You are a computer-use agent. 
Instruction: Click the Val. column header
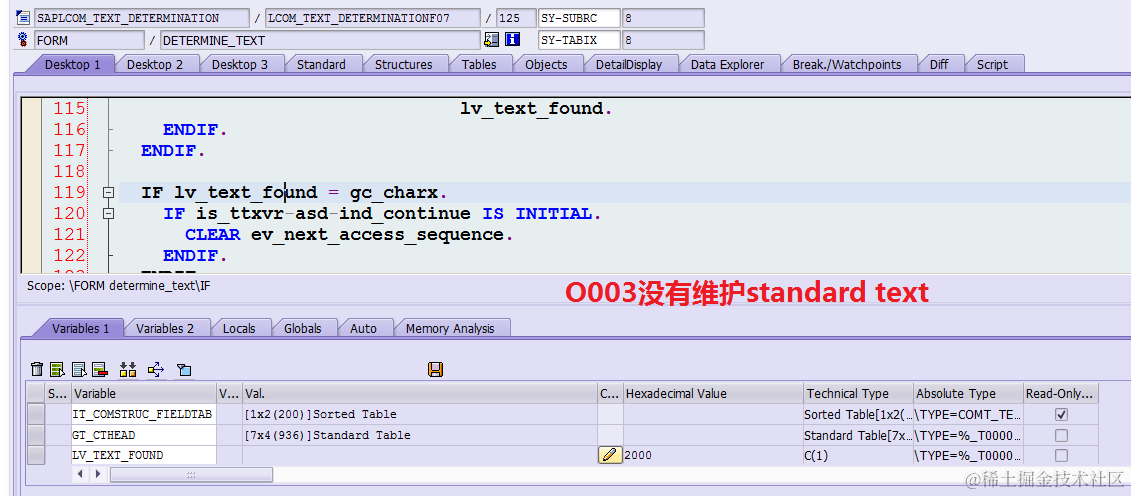[x=420, y=394]
